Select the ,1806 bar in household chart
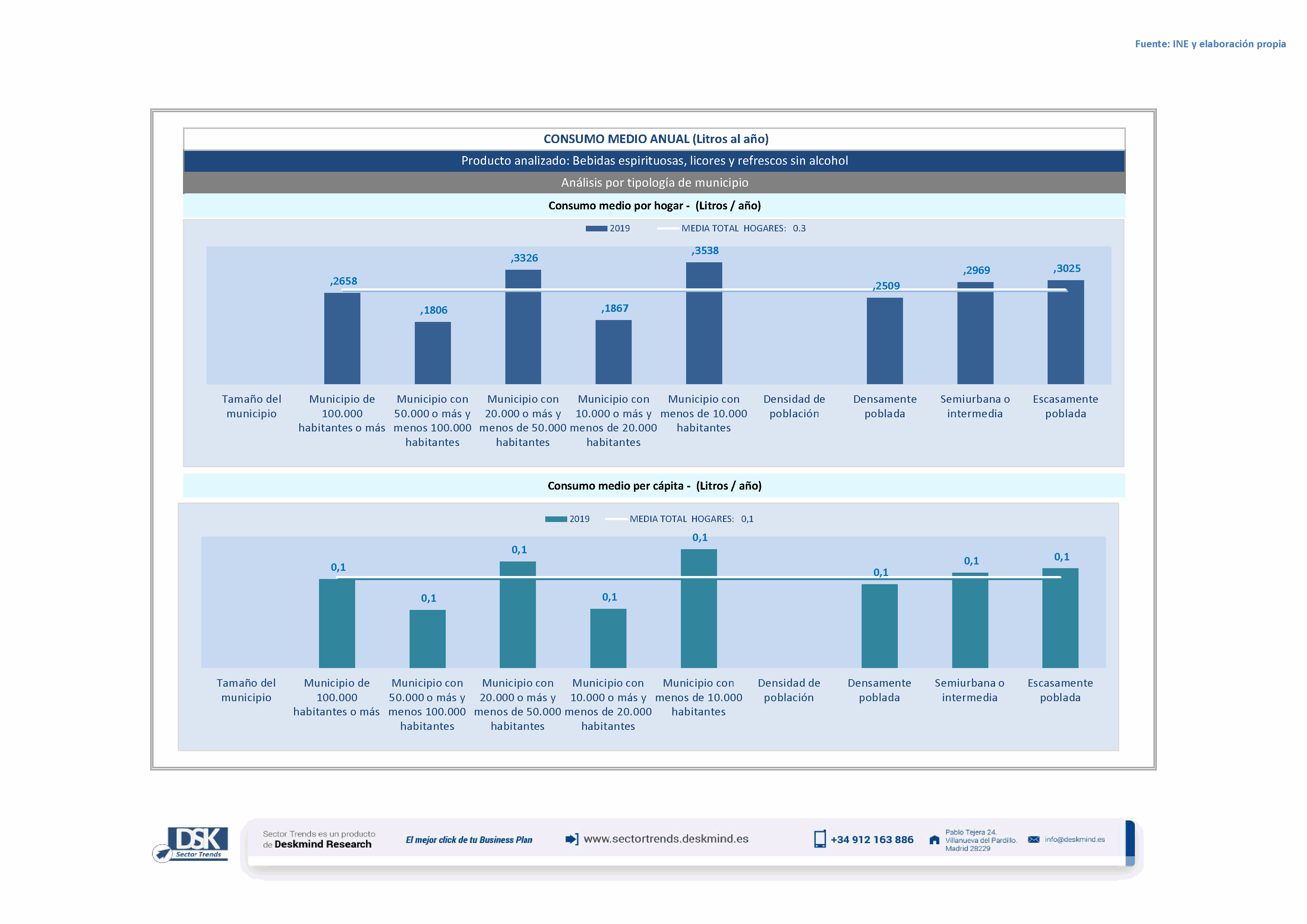Screen dimensions: 1307x924 pos(433,353)
